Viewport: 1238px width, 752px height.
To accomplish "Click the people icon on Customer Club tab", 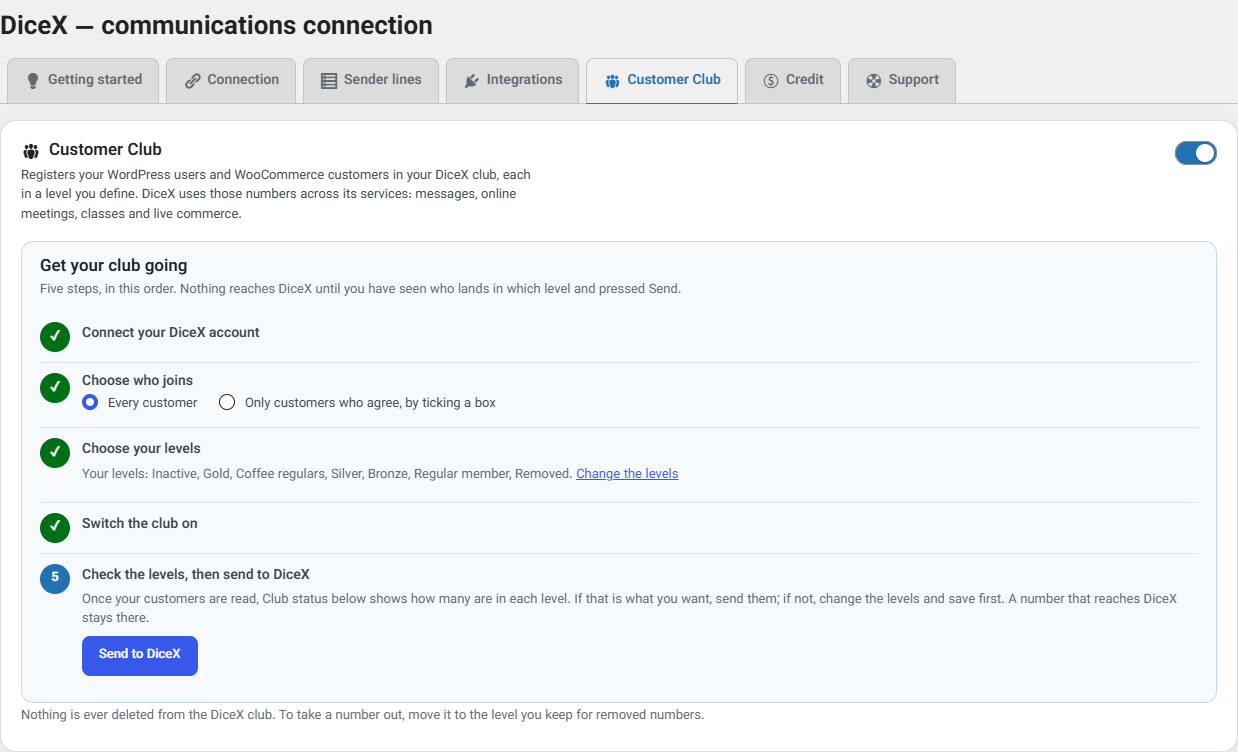I will (x=613, y=81).
